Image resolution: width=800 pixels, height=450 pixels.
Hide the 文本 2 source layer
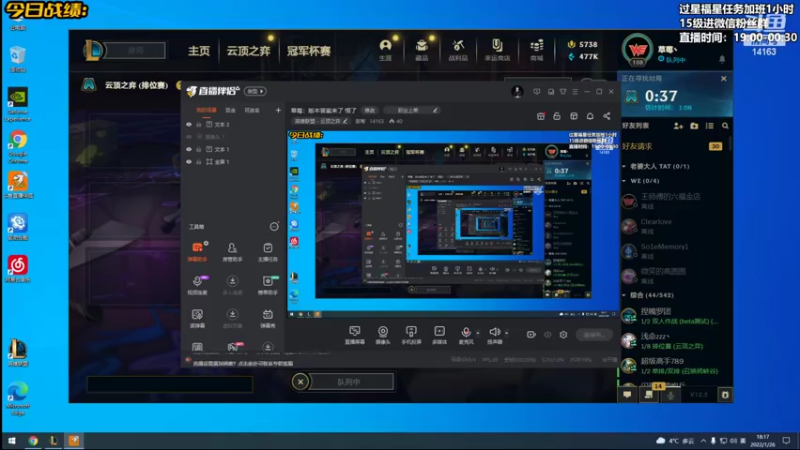(189, 124)
